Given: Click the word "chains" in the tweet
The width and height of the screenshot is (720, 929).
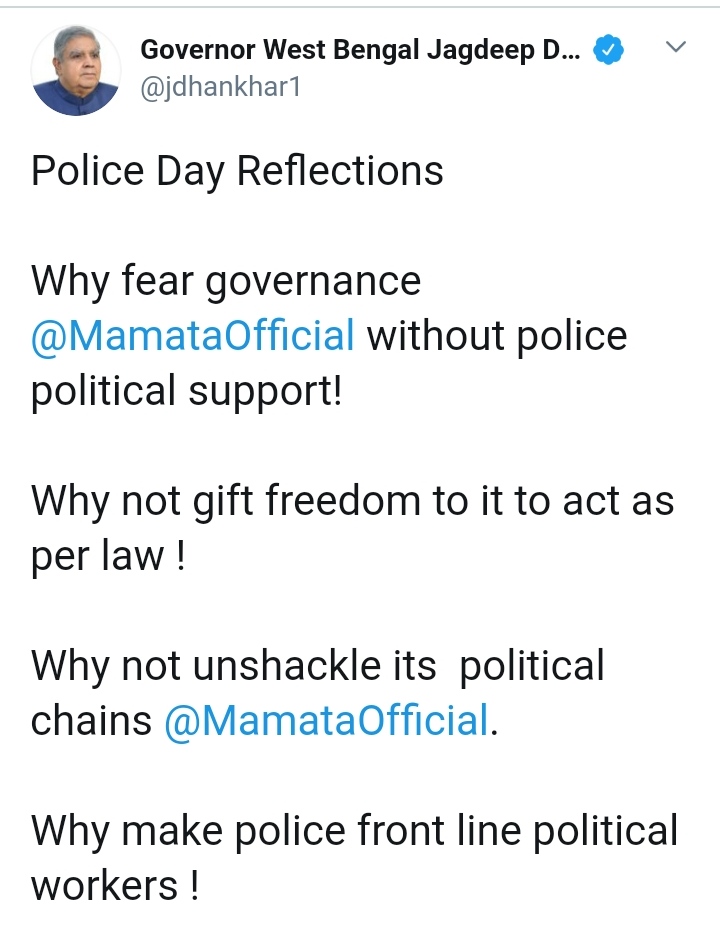Looking at the screenshot, I should pos(92,720).
